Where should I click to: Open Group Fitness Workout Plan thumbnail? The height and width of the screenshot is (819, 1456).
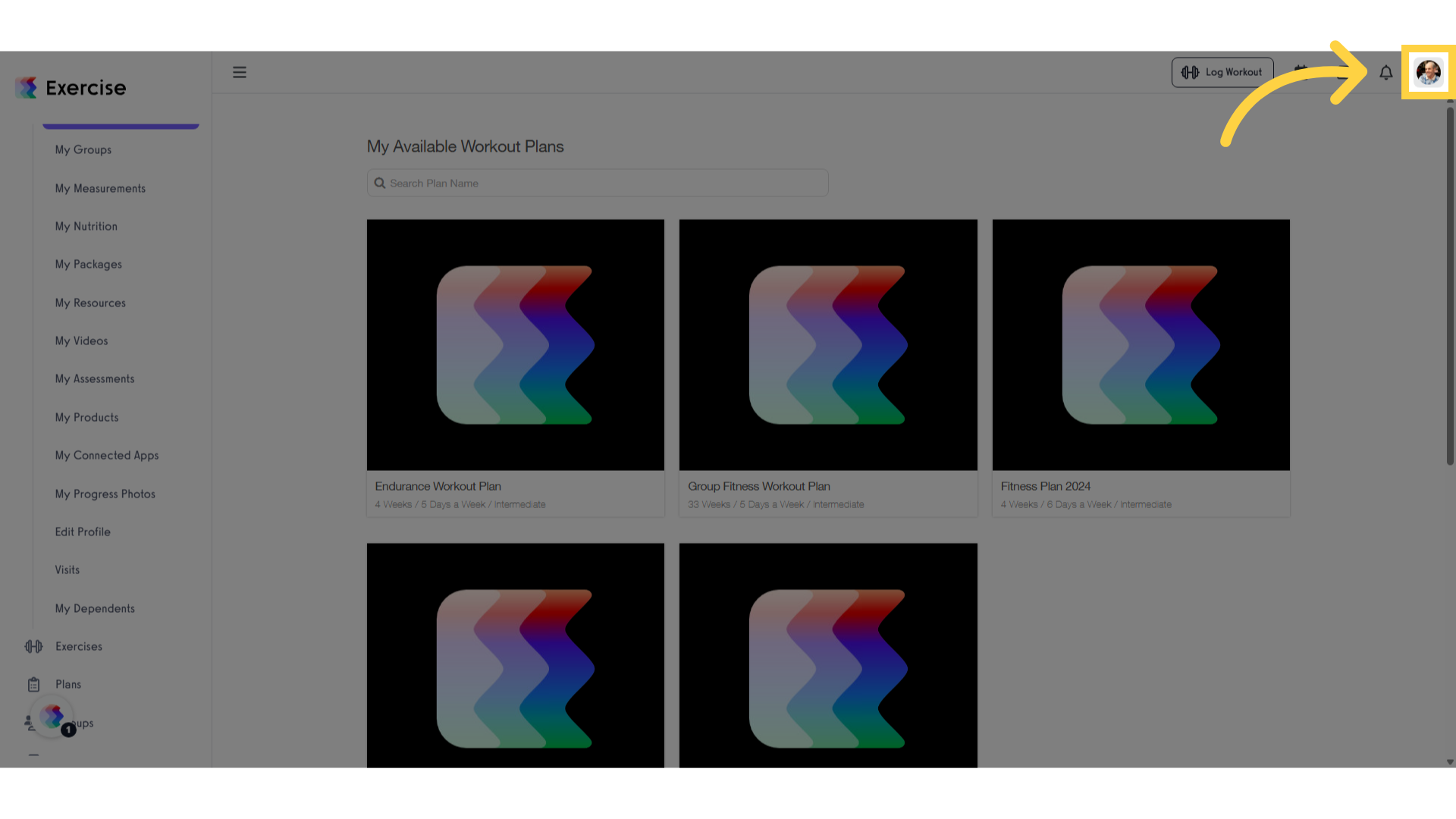tap(828, 345)
